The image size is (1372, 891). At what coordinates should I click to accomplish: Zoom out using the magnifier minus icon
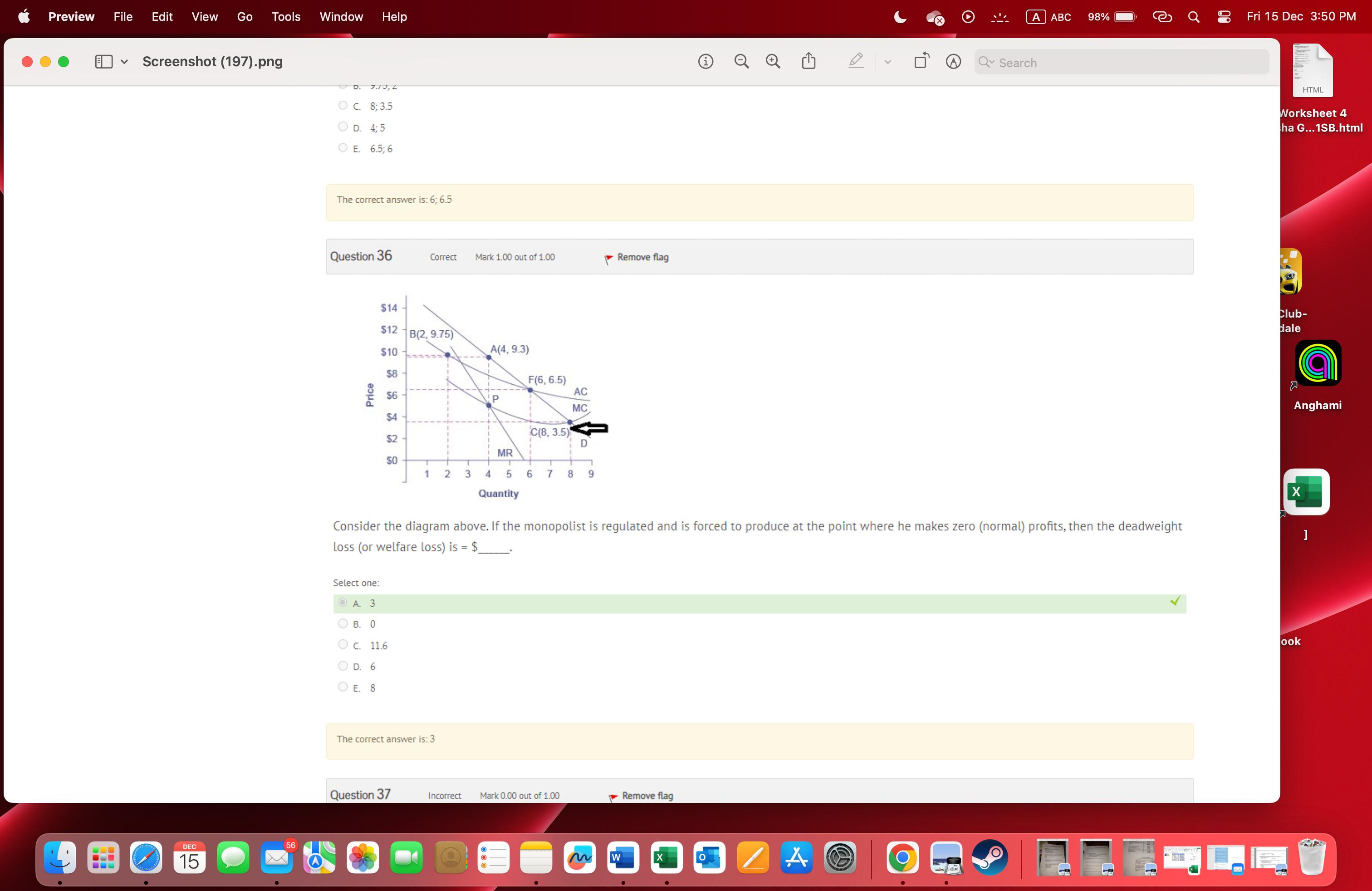741,62
